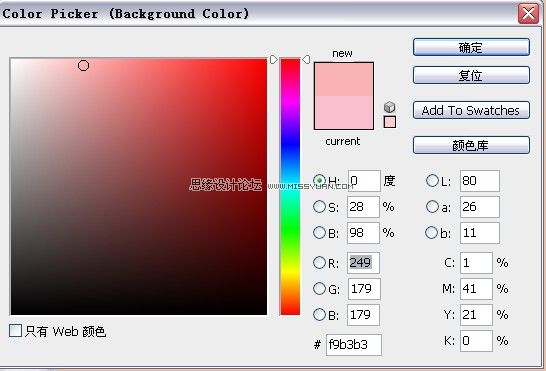Click the hex color field f9b3b3
Screen dimensions: 546x371
tap(354, 345)
